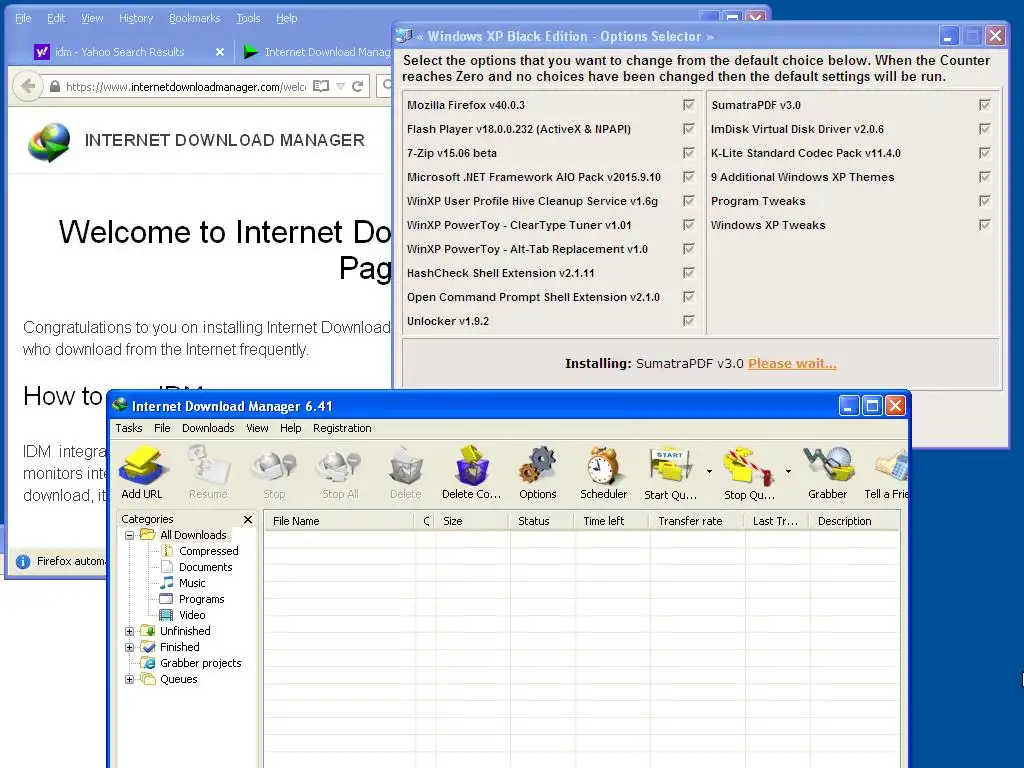
Task: Click the IDM globe logo on webpage
Action: (50, 142)
